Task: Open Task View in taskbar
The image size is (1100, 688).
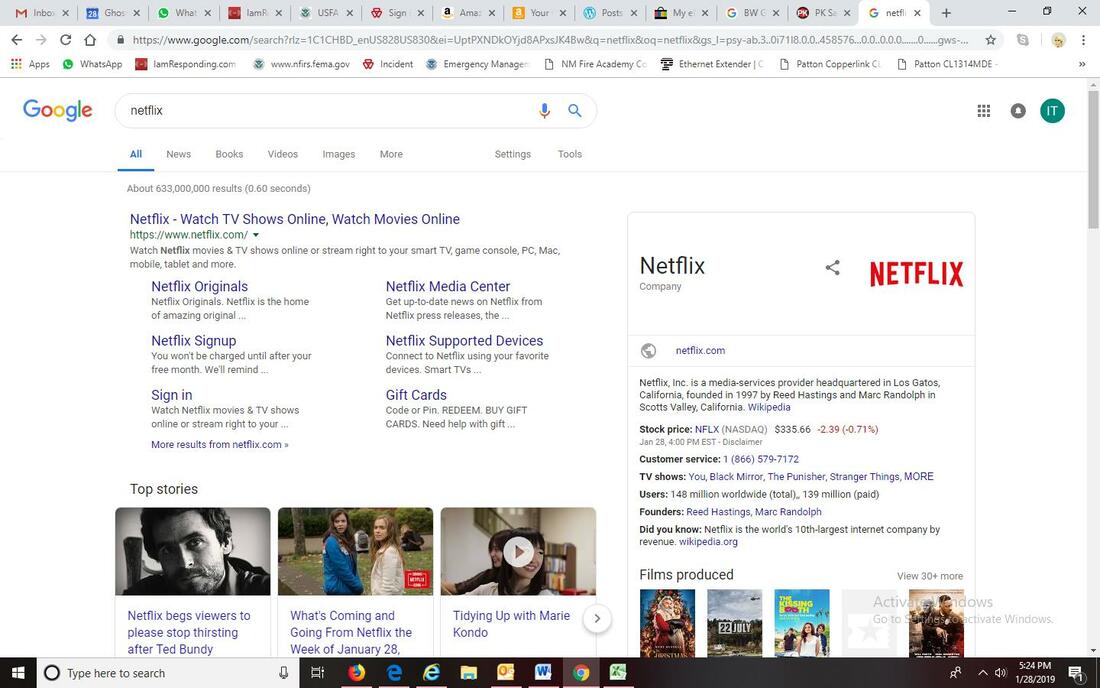Action: (x=317, y=673)
